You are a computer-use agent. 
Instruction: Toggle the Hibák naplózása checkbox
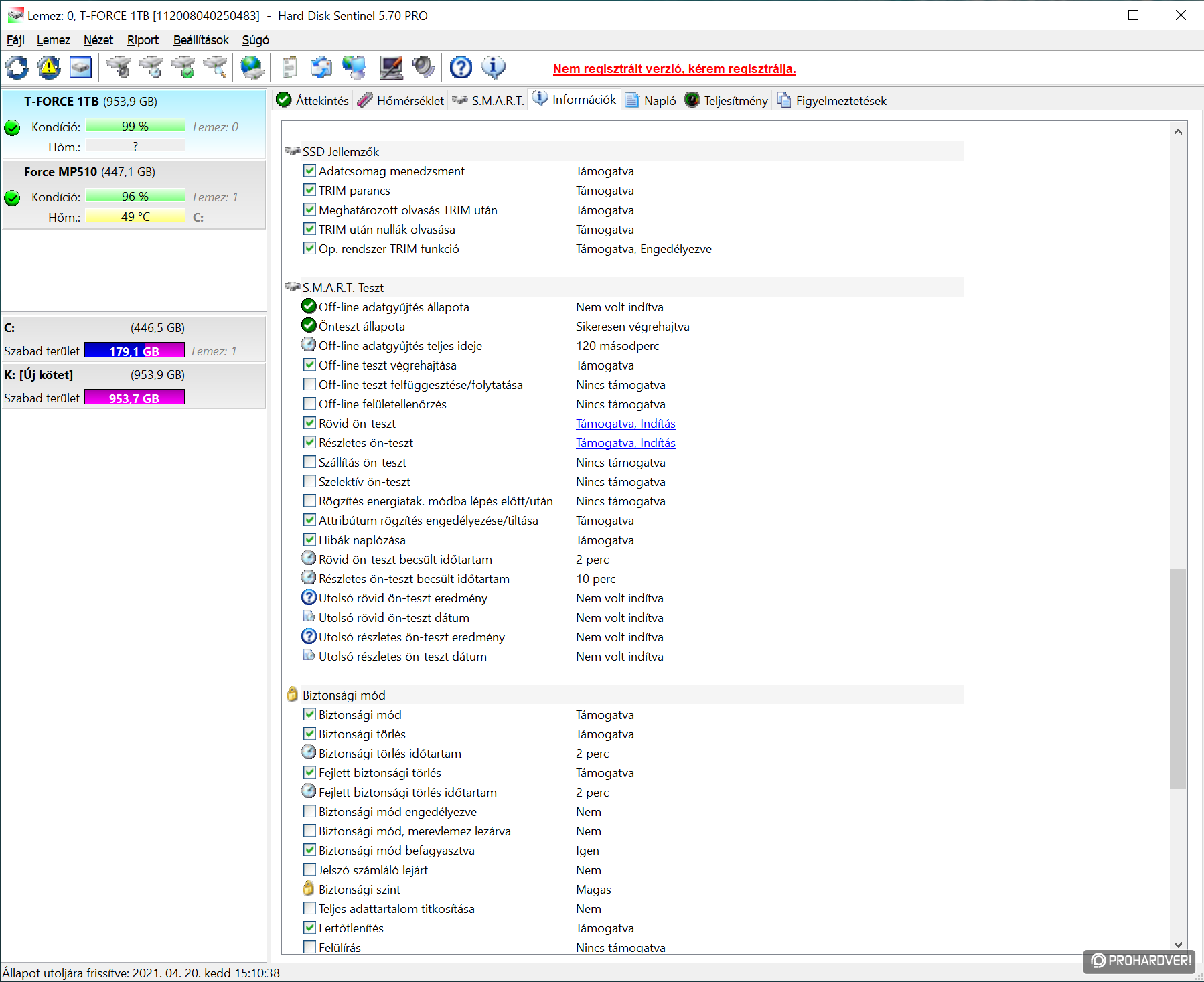click(309, 540)
